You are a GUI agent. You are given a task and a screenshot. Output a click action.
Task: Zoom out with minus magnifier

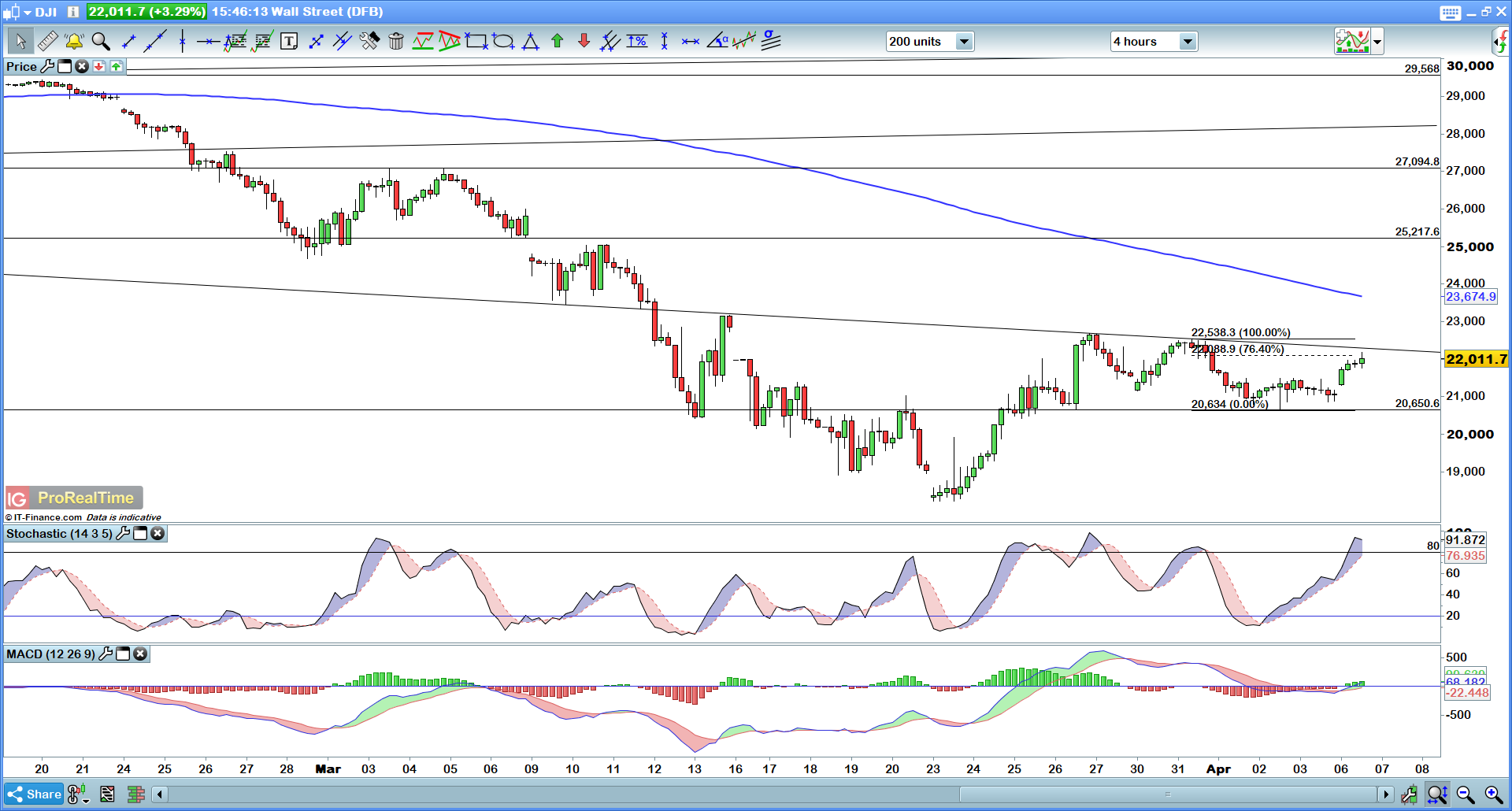[x=1466, y=794]
